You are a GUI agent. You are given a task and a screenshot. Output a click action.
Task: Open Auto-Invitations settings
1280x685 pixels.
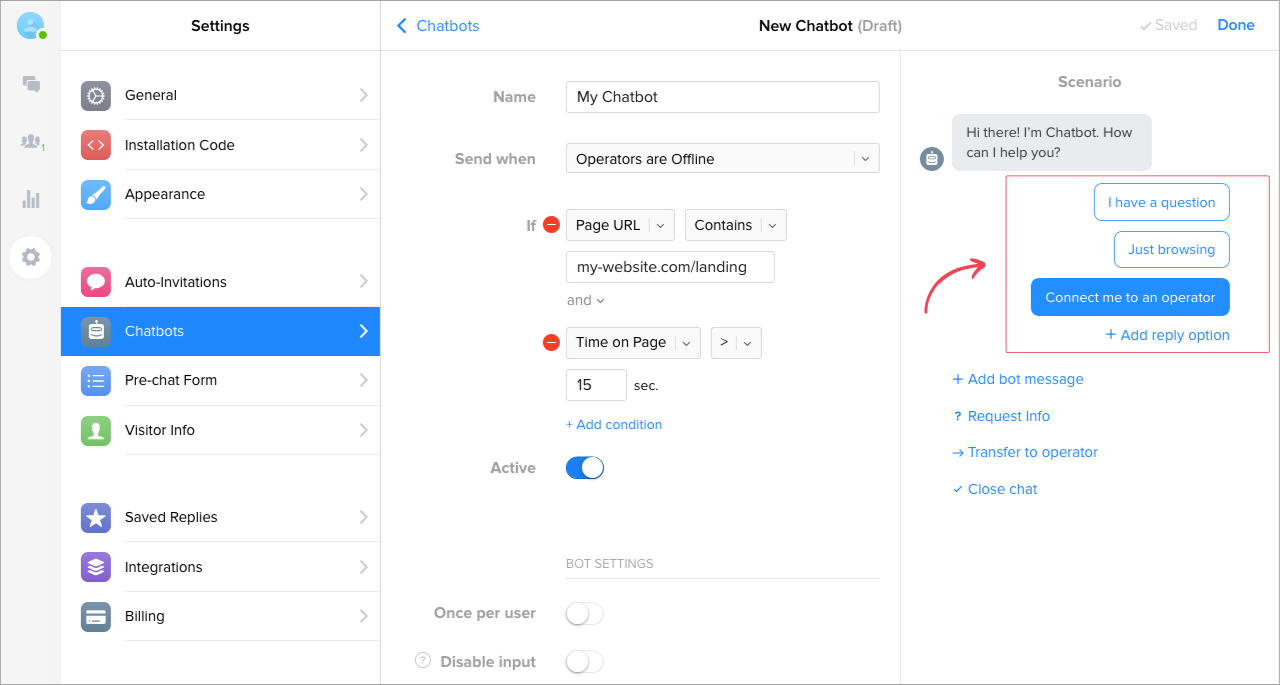[220, 282]
